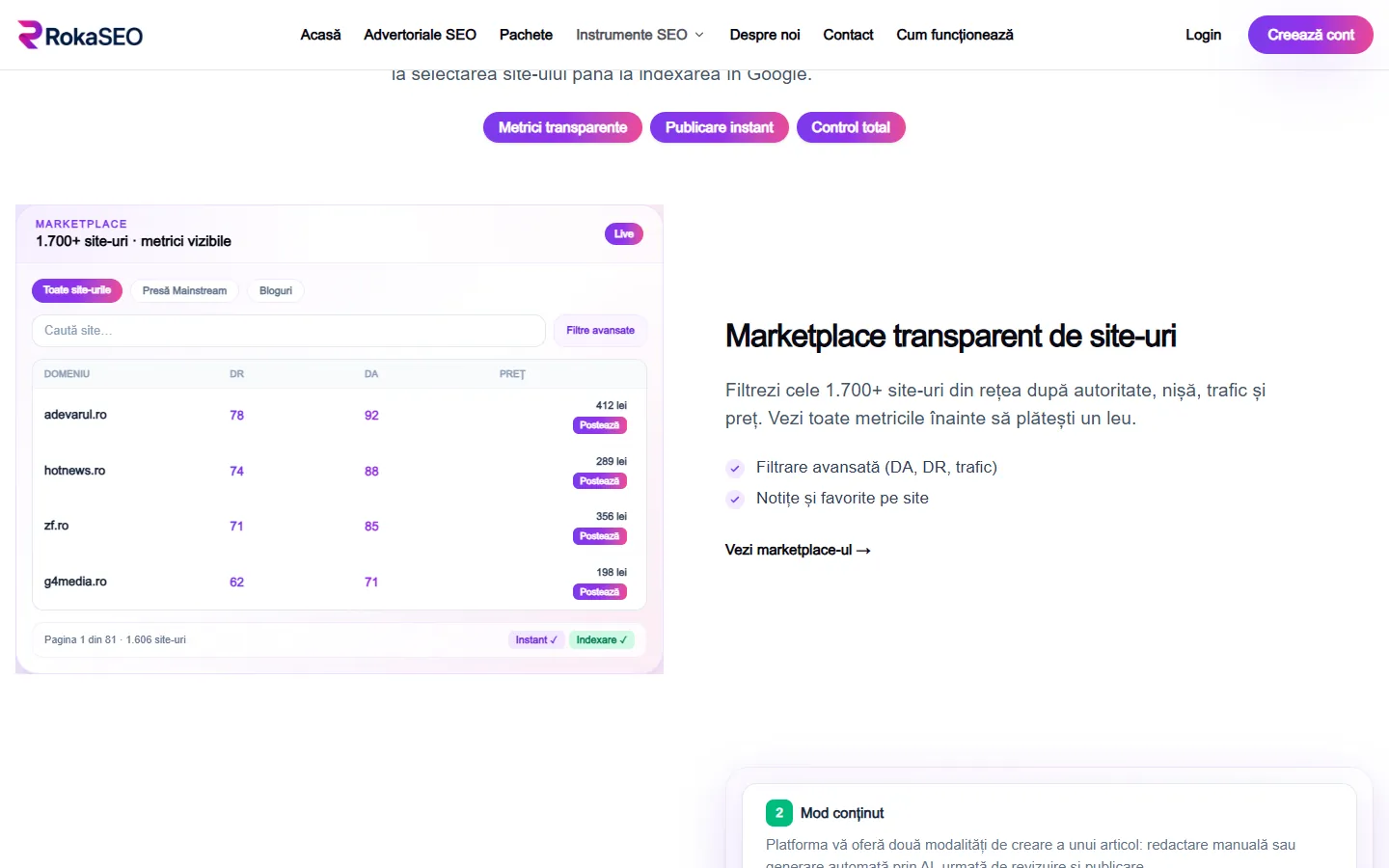Select the Metrici transparente pill
The image size is (1389, 868).
pyautogui.click(x=562, y=127)
